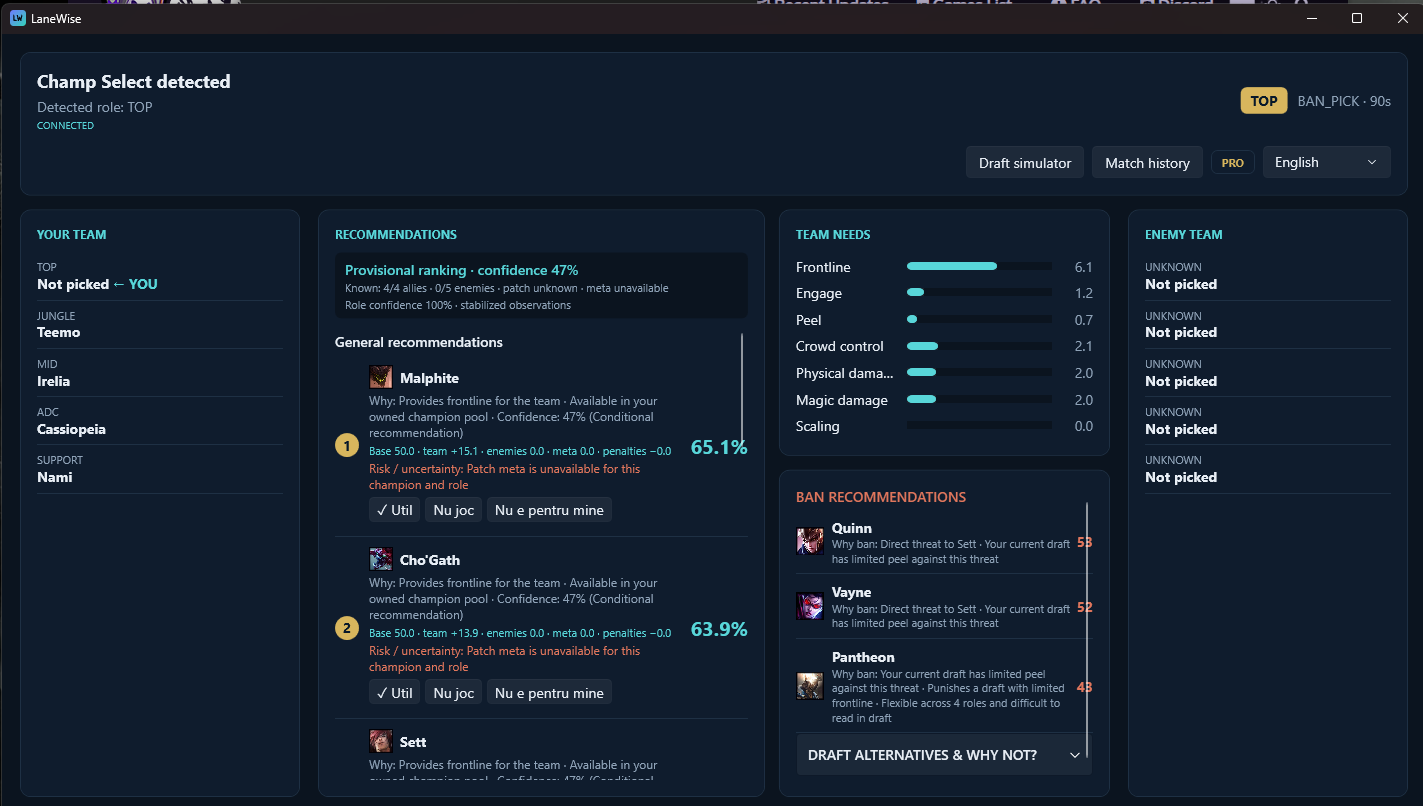1423x806 pixels.
Task: Click Quinn's ban score 53
Action: point(1084,542)
